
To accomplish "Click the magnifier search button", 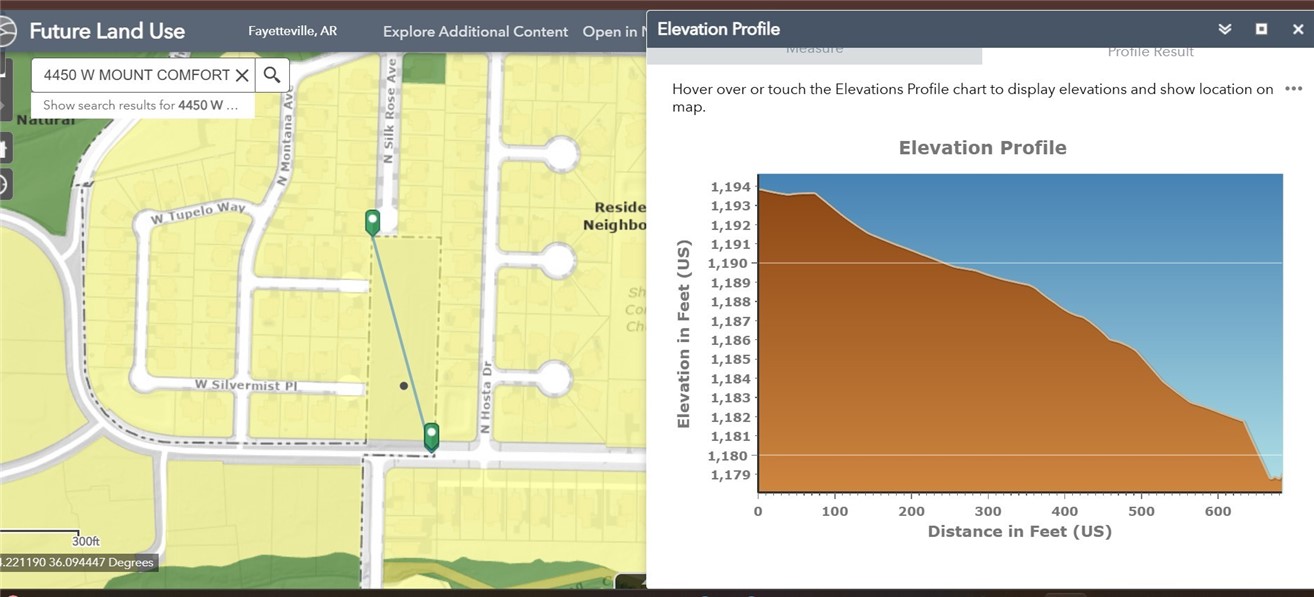I will [x=272, y=75].
